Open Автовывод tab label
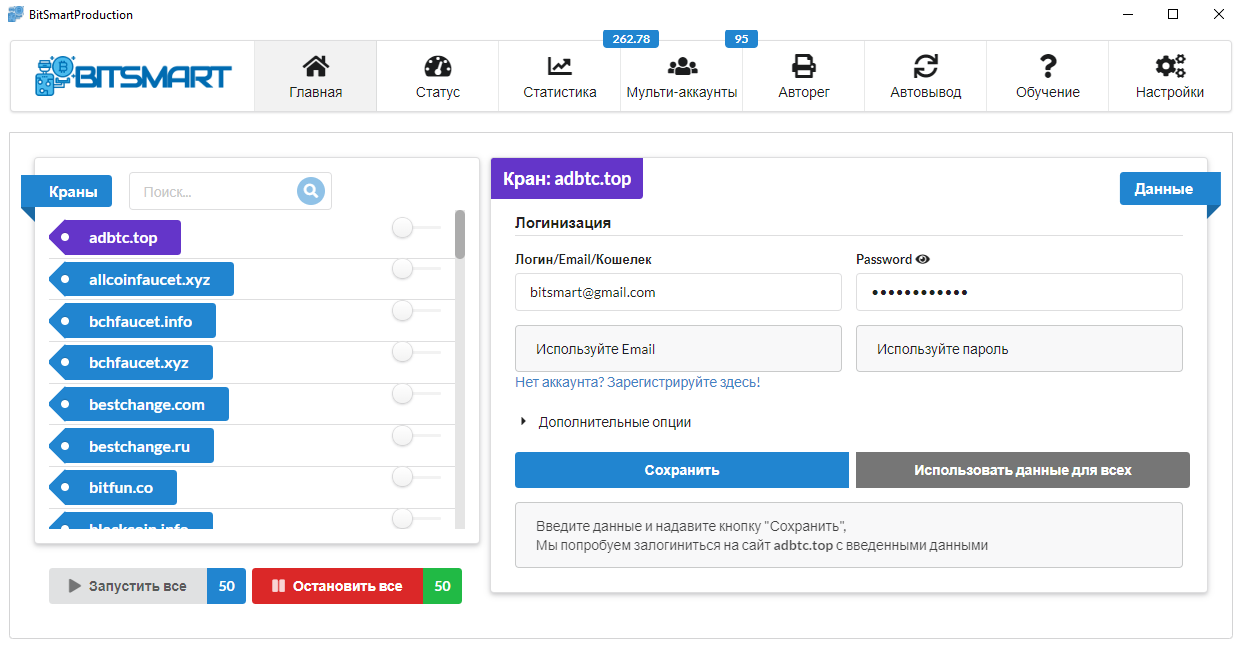 926,92
